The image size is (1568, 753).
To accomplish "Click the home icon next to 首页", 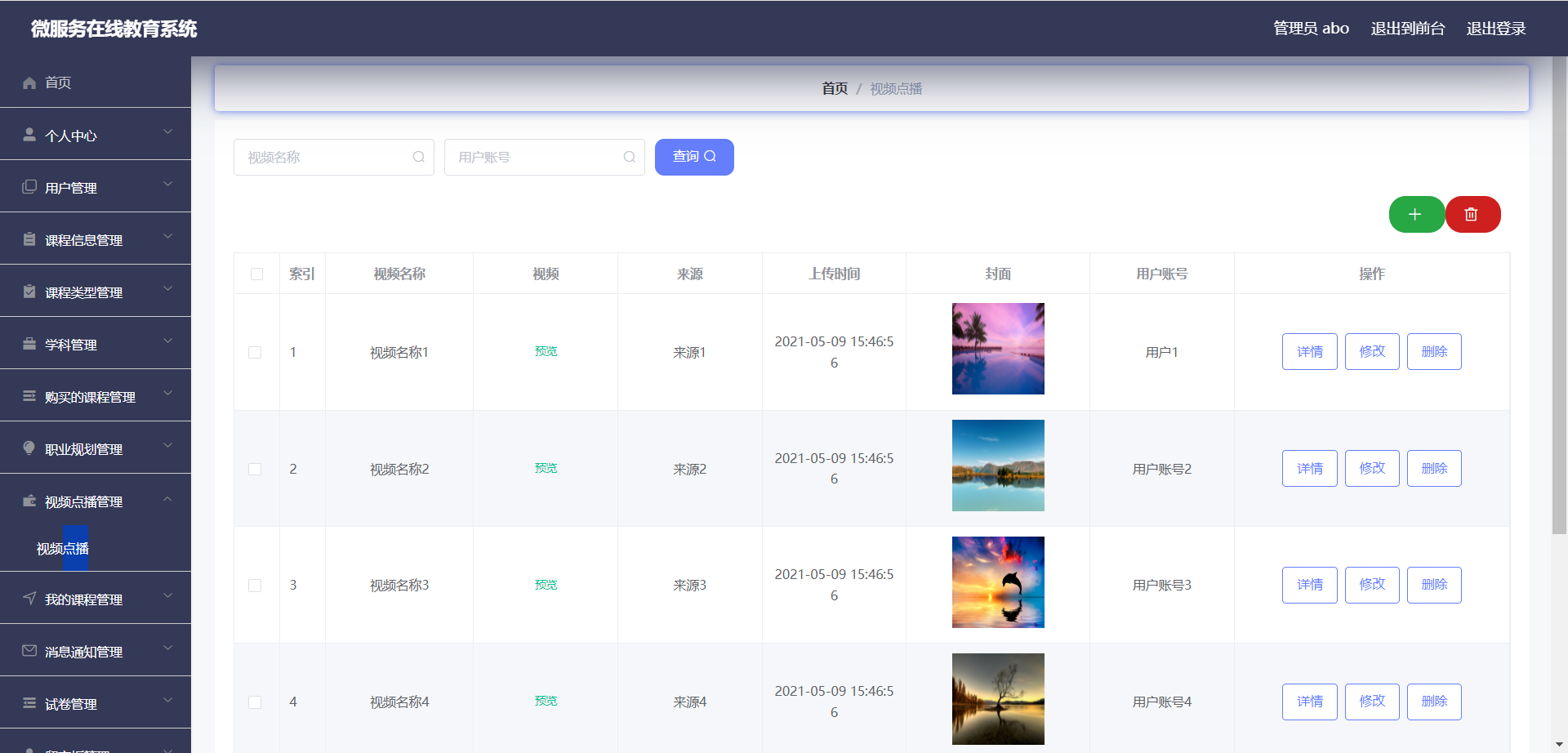I will coord(29,82).
